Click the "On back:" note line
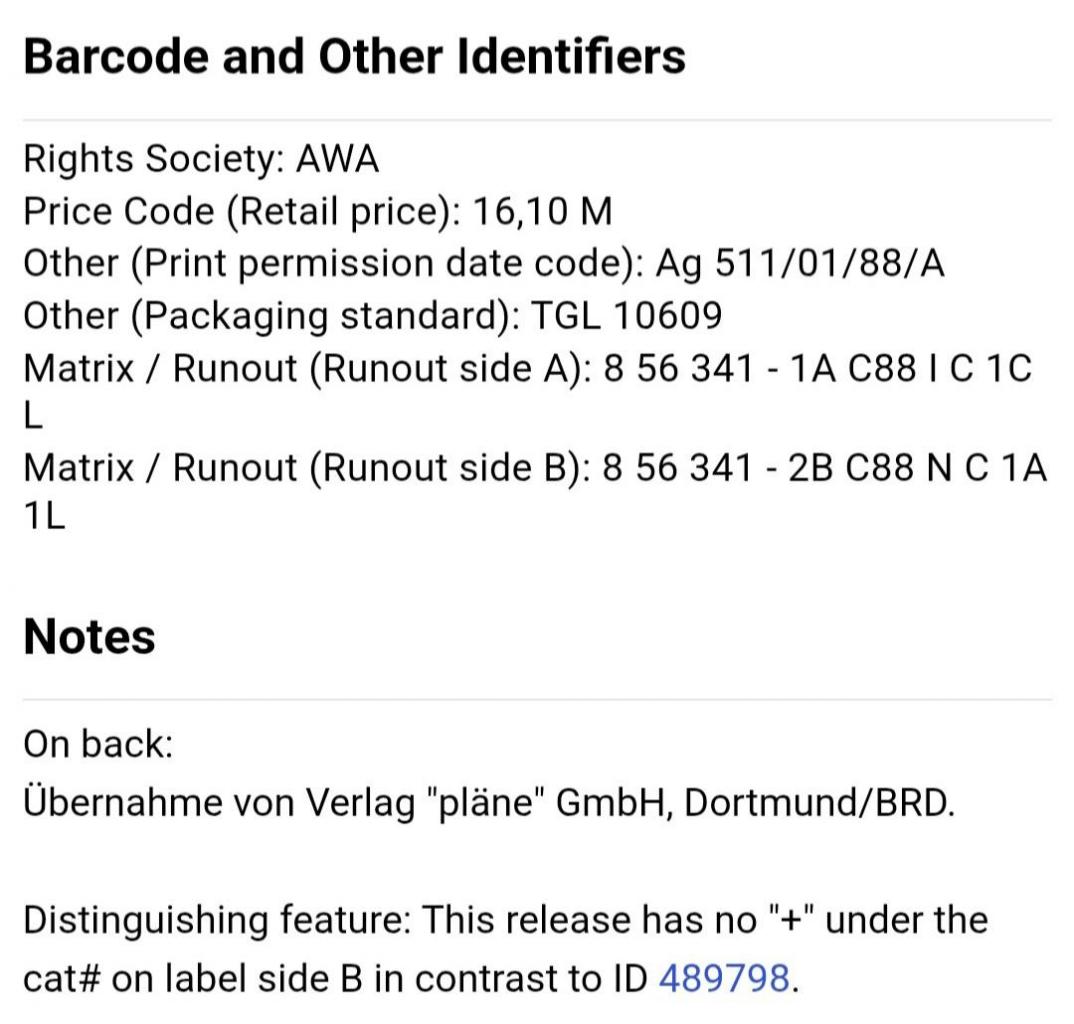Screen dimensions: 1074x1024 98,744
